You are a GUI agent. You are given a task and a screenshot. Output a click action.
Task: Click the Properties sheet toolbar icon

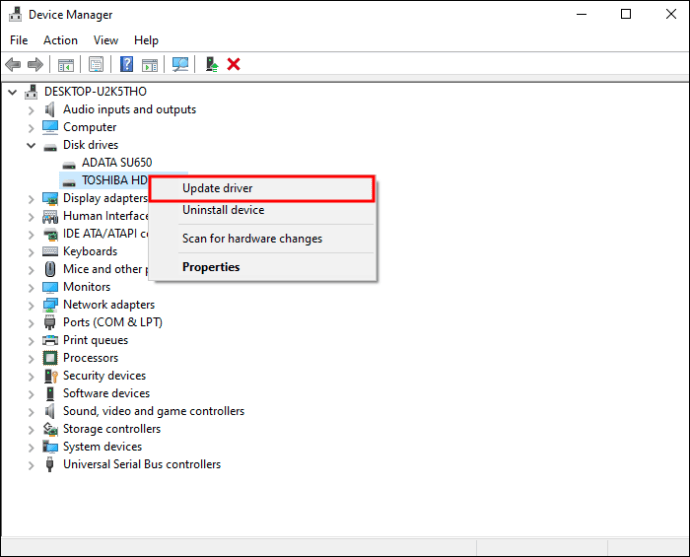[96, 65]
